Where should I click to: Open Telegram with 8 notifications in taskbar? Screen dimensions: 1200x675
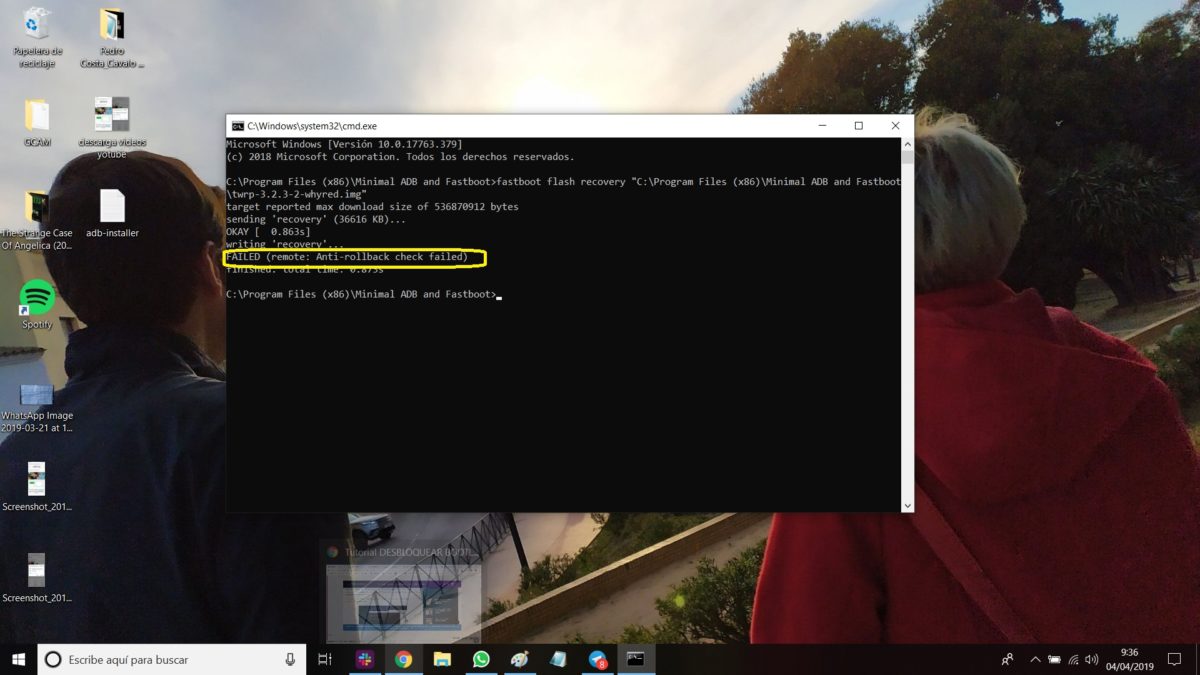tap(598, 659)
